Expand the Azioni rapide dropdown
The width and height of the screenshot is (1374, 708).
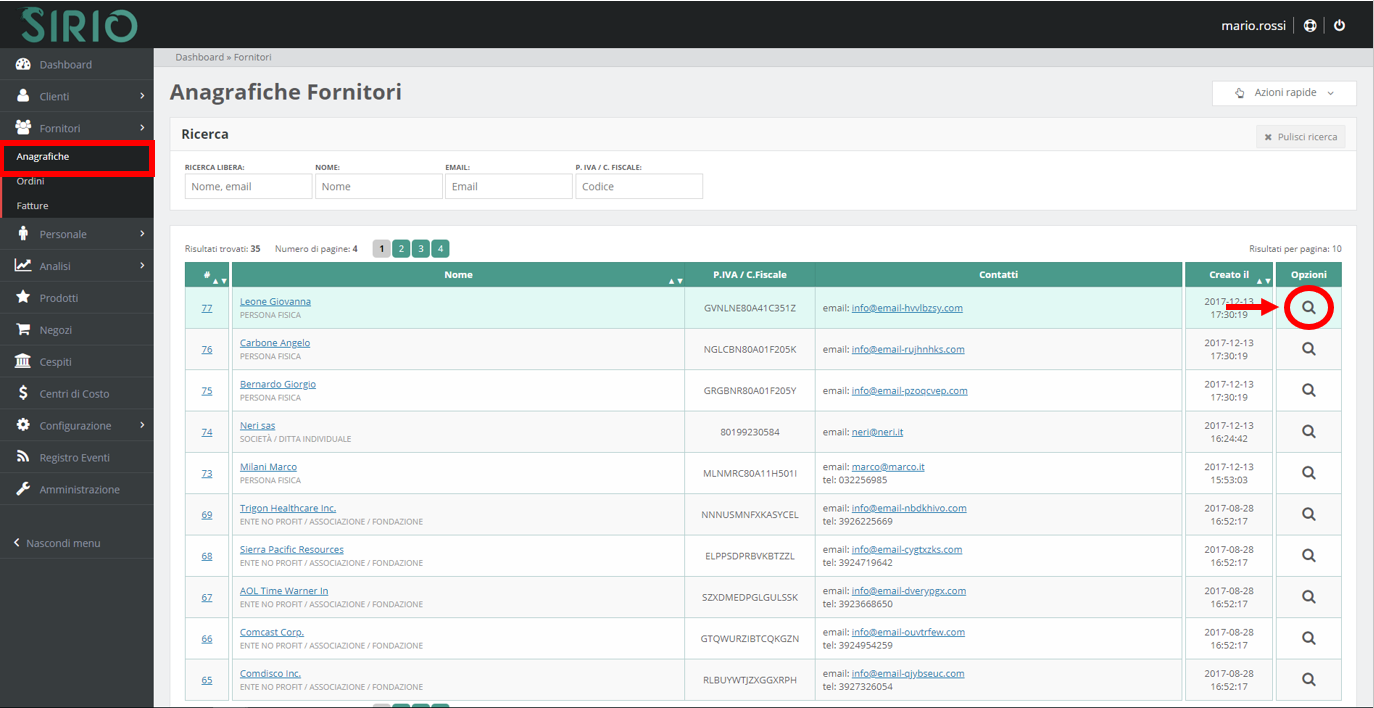tap(1284, 93)
